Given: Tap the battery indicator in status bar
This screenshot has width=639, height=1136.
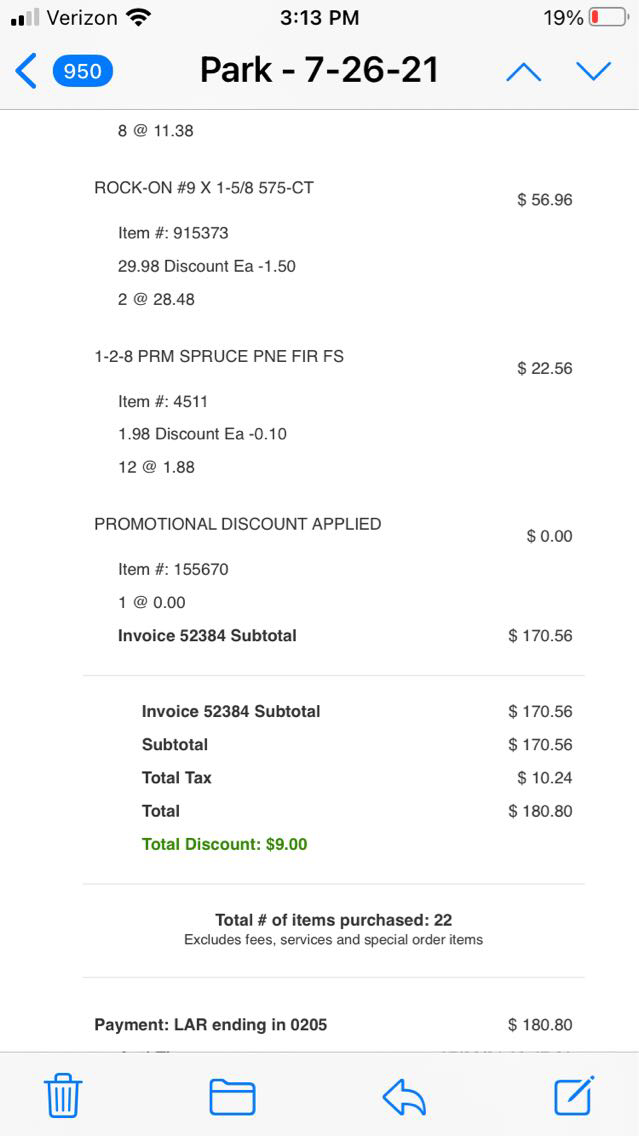Looking at the screenshot, I should tap(607, 18).
